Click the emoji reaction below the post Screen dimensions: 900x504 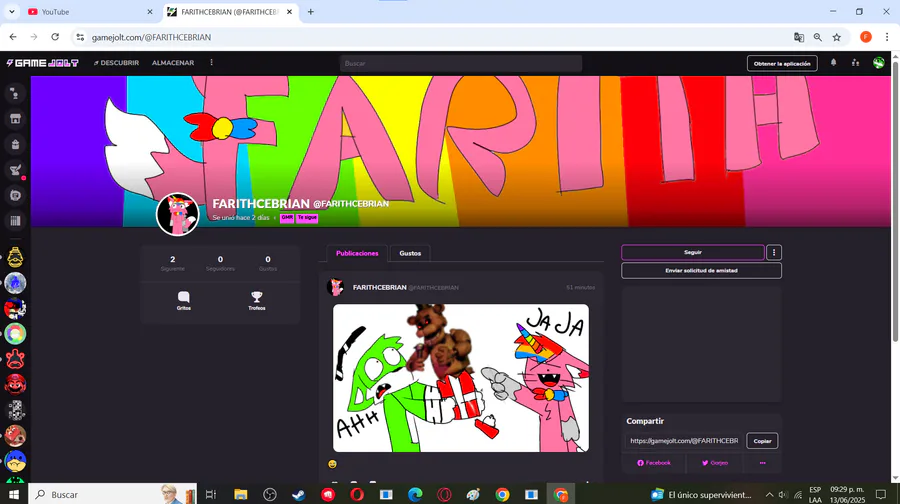[x=332, y=464]
